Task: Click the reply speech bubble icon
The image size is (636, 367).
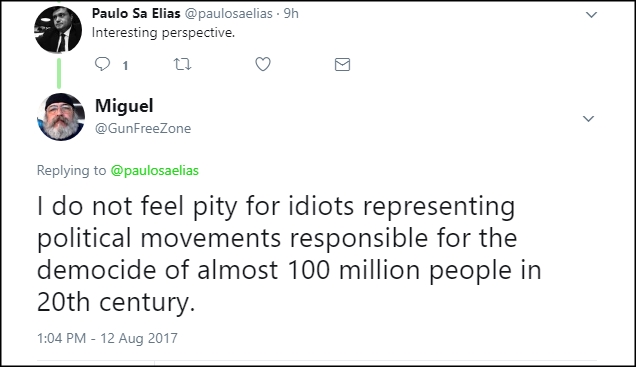Action: 102,64
